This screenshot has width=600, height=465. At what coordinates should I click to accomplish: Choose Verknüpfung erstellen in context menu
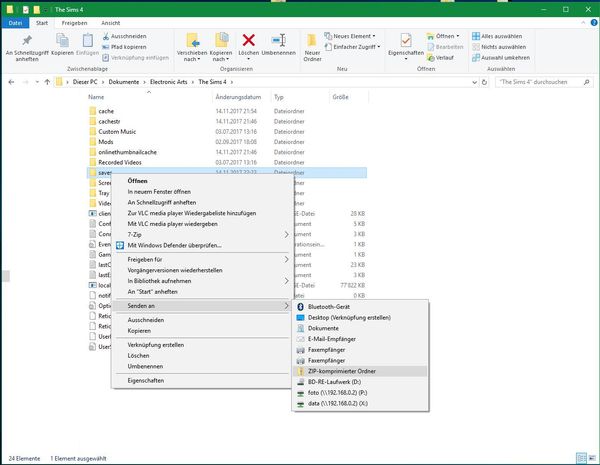pos(202,344)
